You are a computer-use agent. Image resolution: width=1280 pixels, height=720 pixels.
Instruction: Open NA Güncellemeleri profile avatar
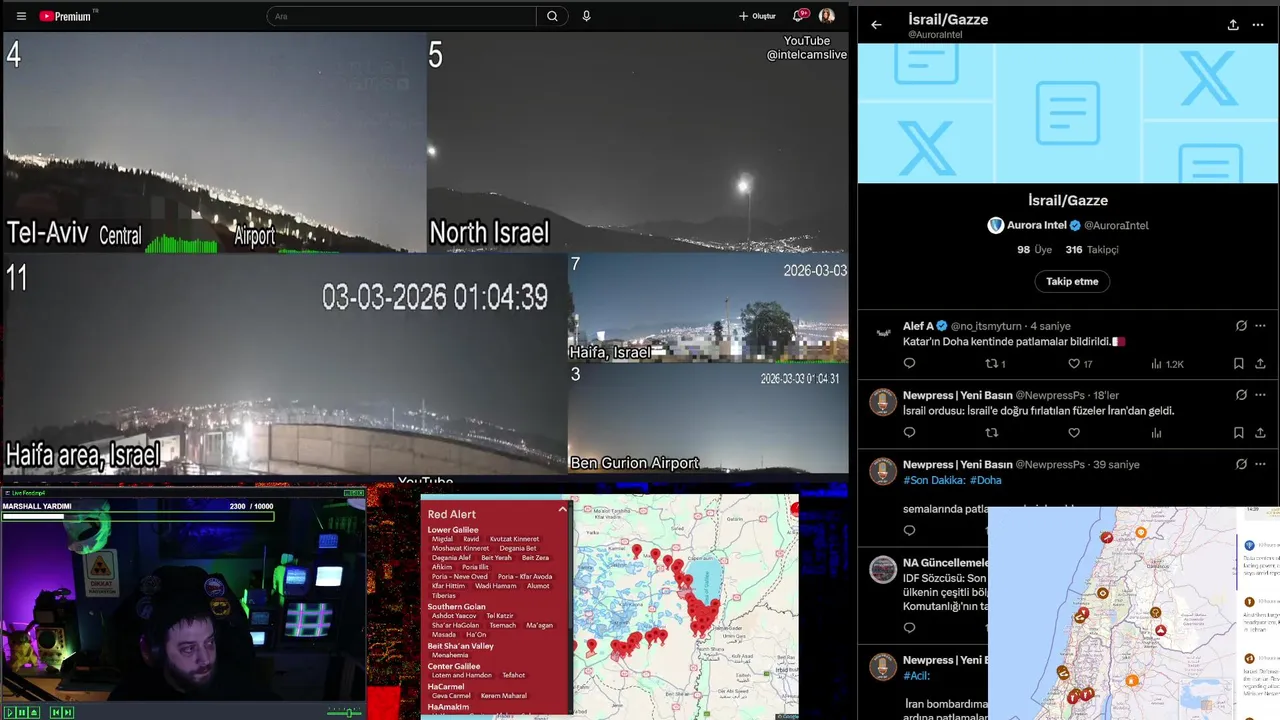point(883,569)
